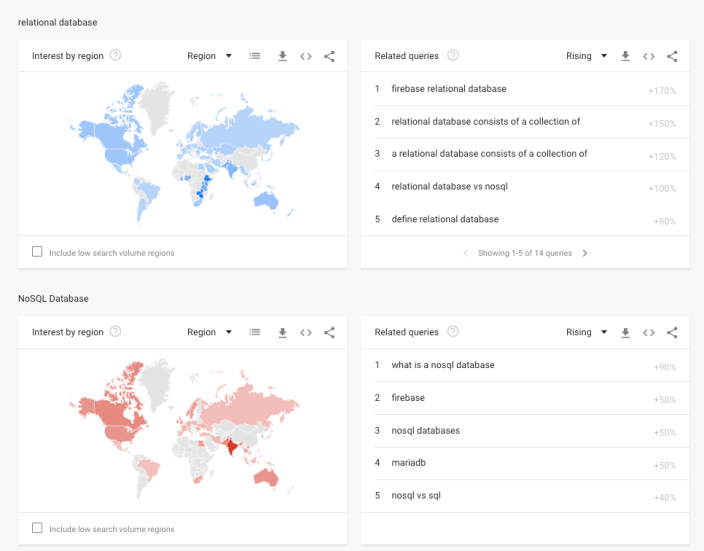Screen dimensions: 704x551
Task: Enable low search volume regions for relational database
Action: [38, 252]
